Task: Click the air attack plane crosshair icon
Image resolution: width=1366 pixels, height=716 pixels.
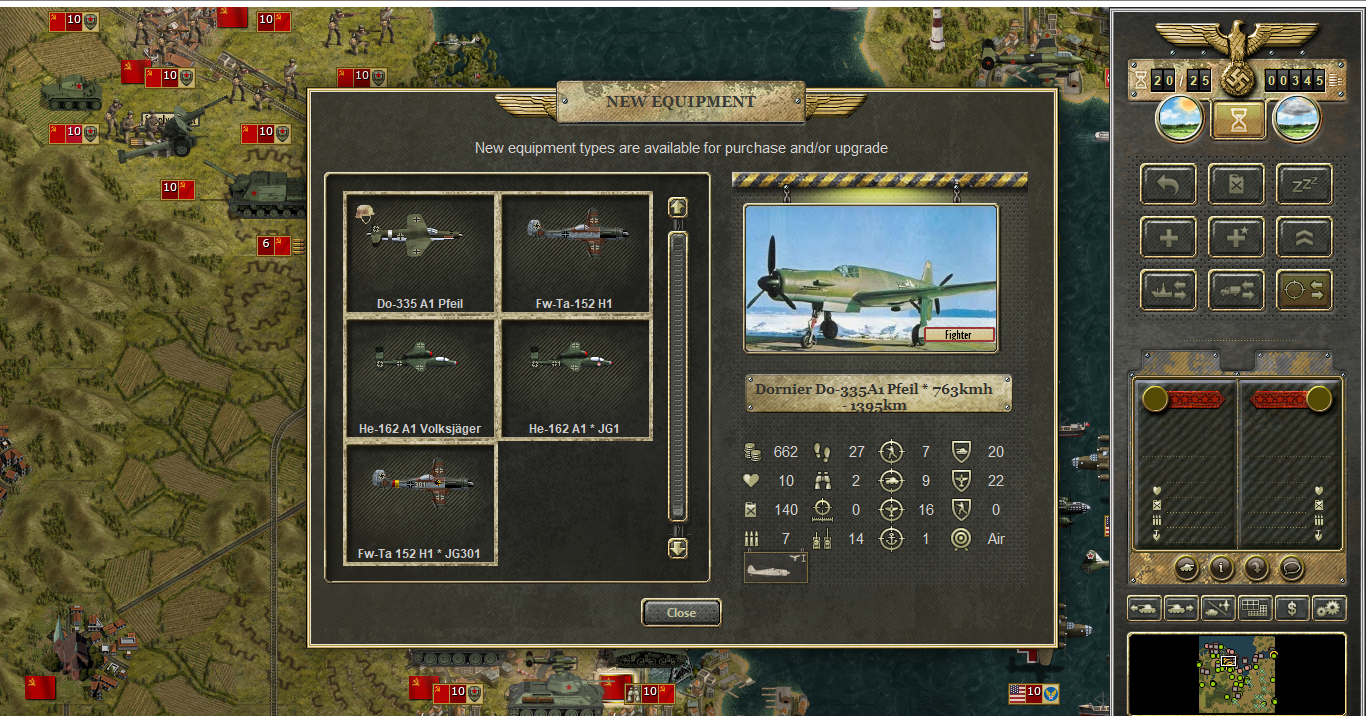Action: point(893,509)
